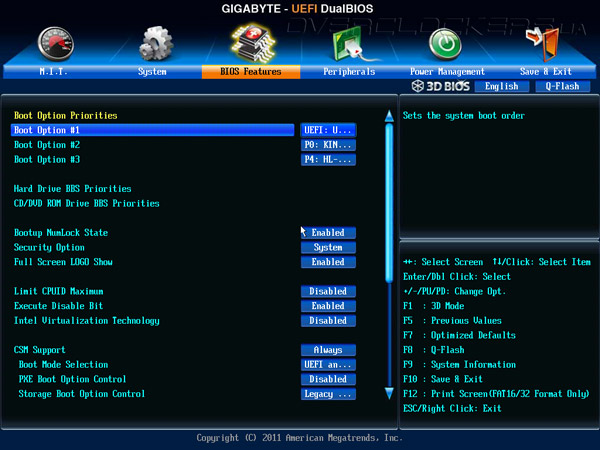
Task: Toggle Limit CPUID Maximum Disabled value
Action: tap(328, 291)
